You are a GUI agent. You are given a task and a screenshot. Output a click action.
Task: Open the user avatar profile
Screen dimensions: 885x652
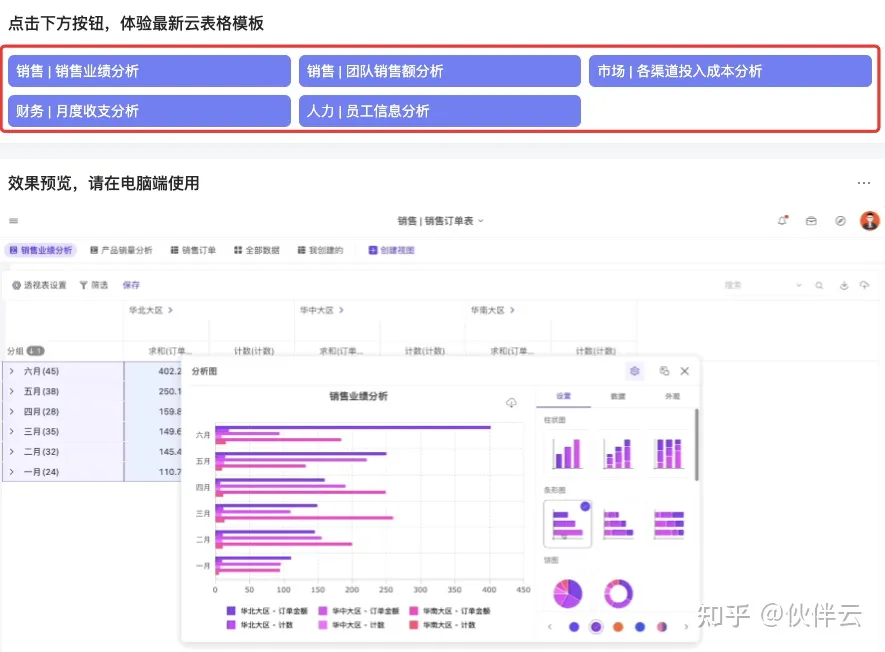tap(869, 221)
